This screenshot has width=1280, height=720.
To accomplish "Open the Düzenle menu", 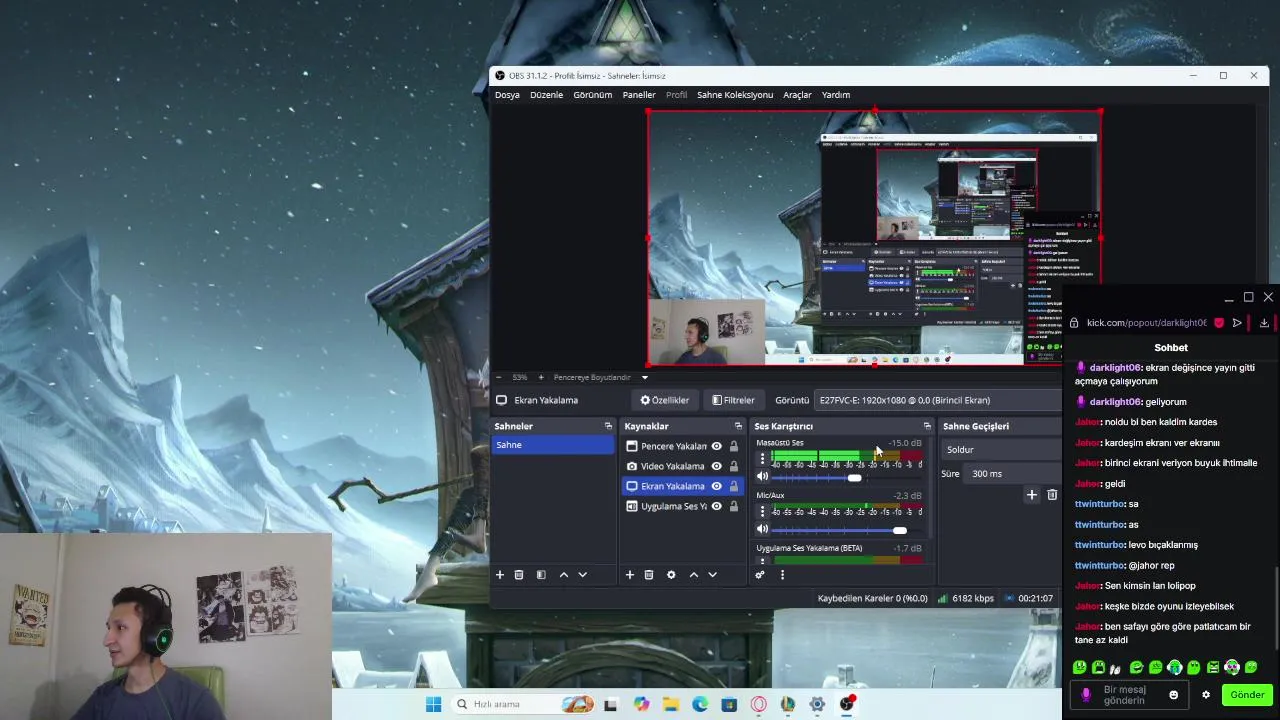I will [x=546, y=95].
